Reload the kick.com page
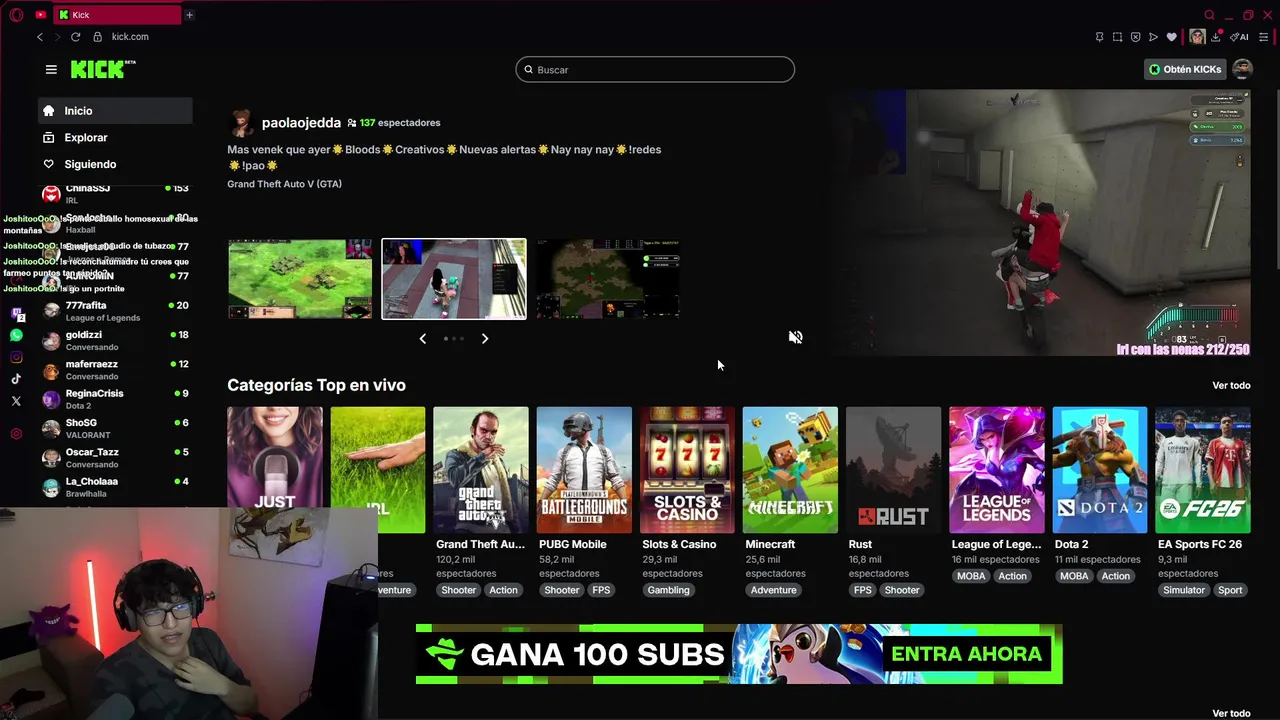Screen dimensions: 1280x720 (75, 37)
